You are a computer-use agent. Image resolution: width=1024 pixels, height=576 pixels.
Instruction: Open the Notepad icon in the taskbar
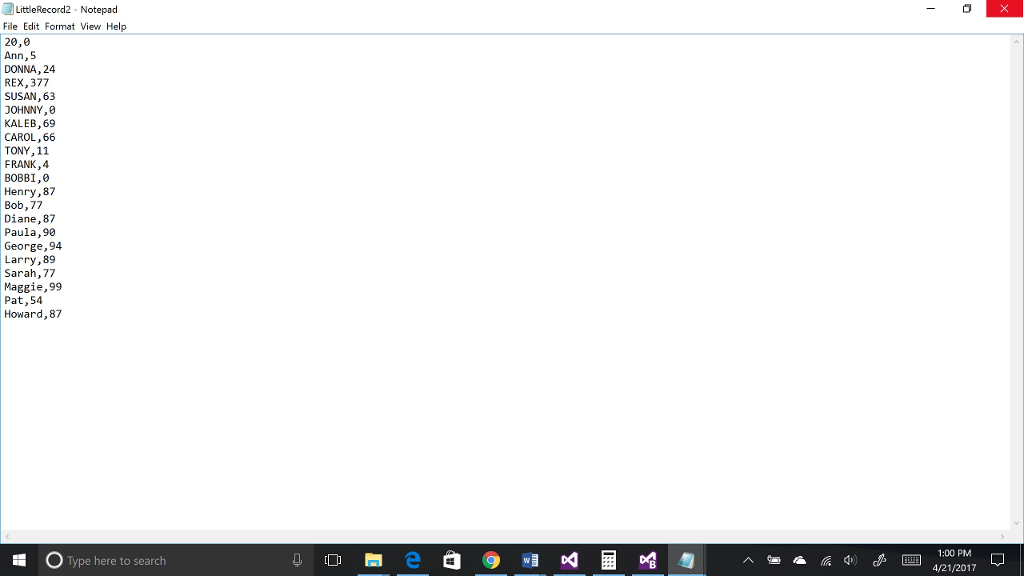686,560
